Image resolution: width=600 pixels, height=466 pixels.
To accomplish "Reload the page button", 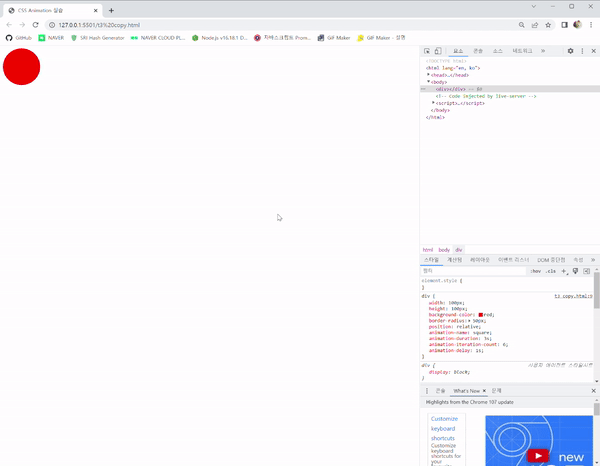I will tap(35, 25).
